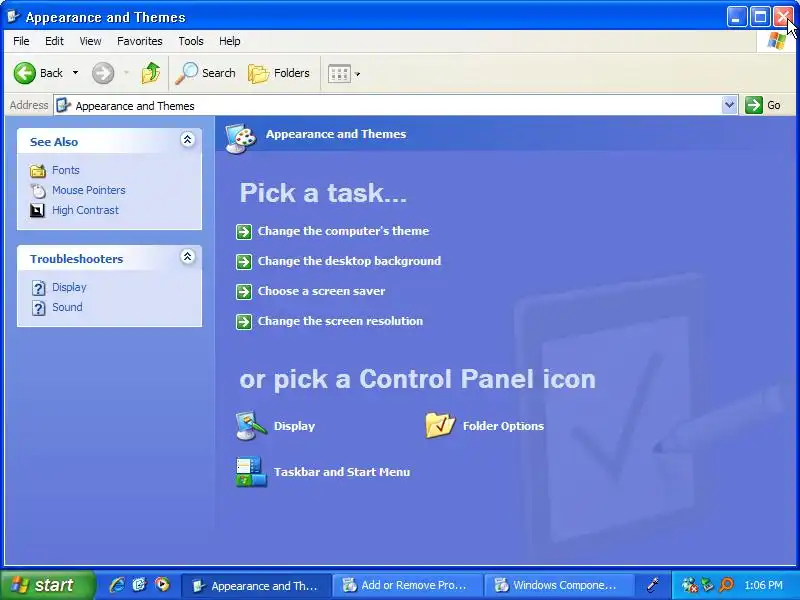This screenshot has height=600, width=800.
Task: Open the High Contrast link
Action: point(85,210)
